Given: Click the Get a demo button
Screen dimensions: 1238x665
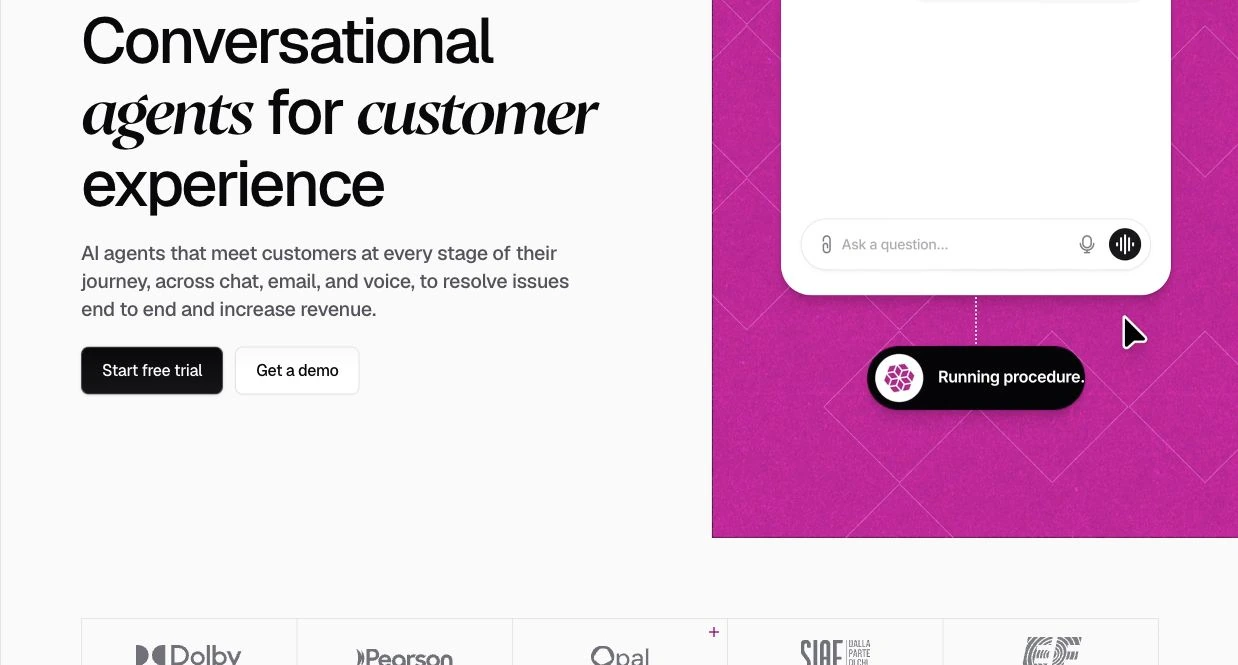Looking at the screenshot, I should click(297, 370).
